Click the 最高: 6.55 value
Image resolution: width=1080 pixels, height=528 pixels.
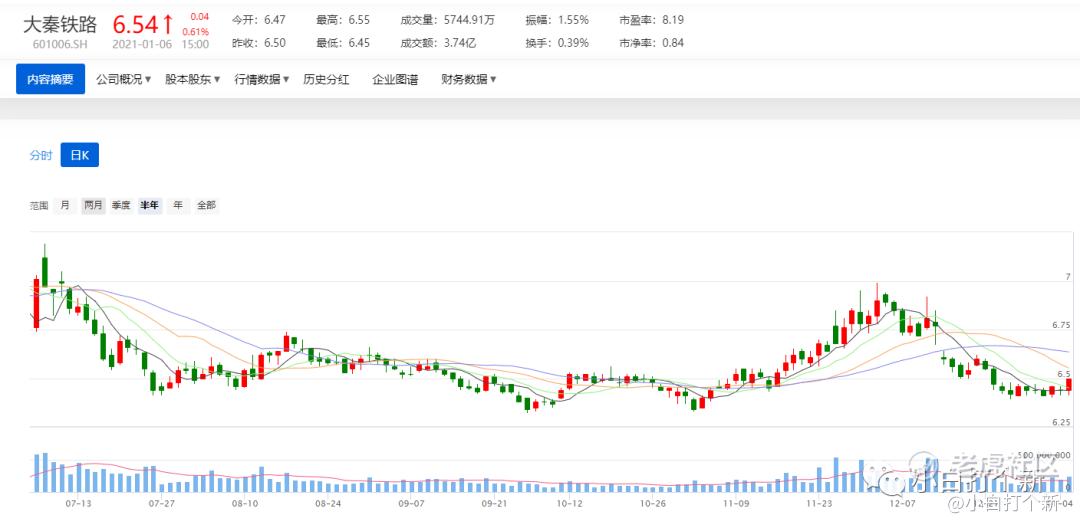343,21
